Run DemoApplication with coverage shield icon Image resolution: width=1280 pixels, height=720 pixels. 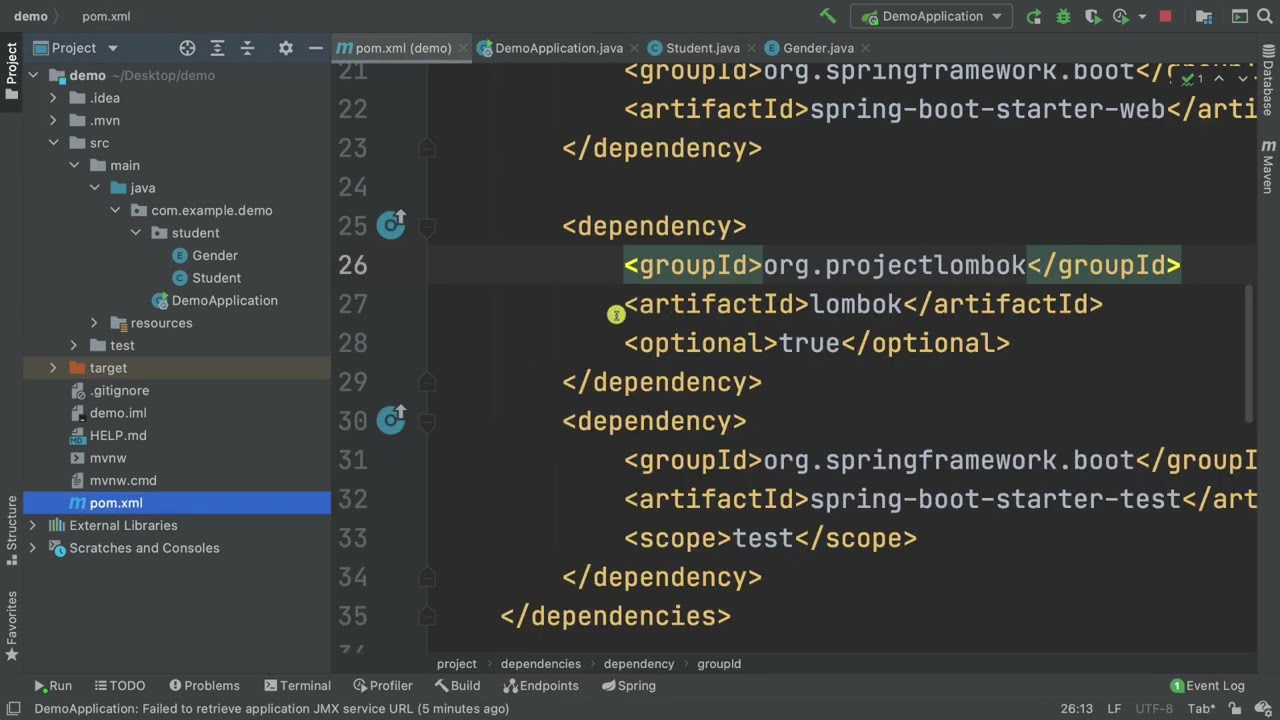tap(1093, 16)
